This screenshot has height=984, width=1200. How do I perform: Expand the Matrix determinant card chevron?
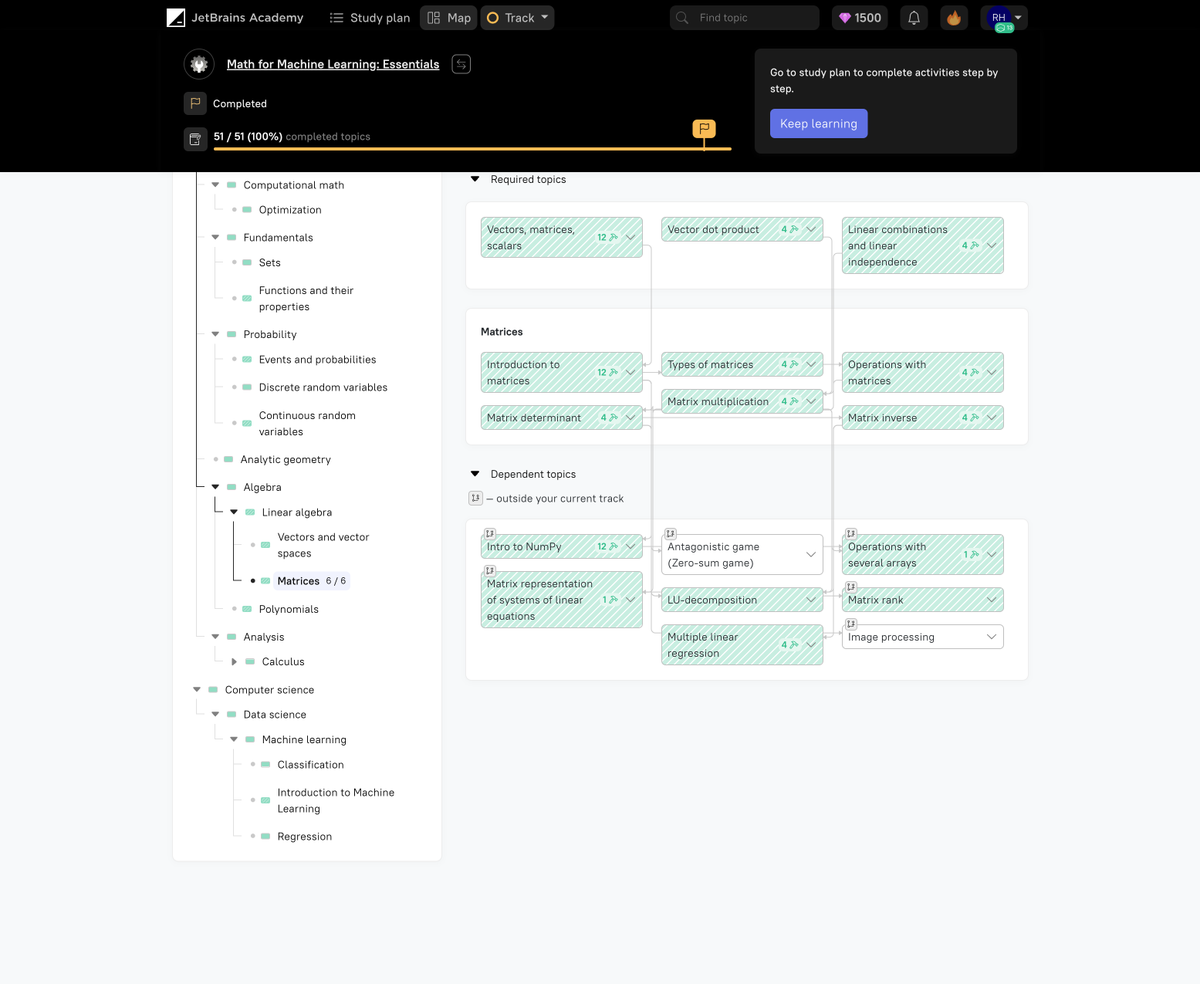coord(630,418)
